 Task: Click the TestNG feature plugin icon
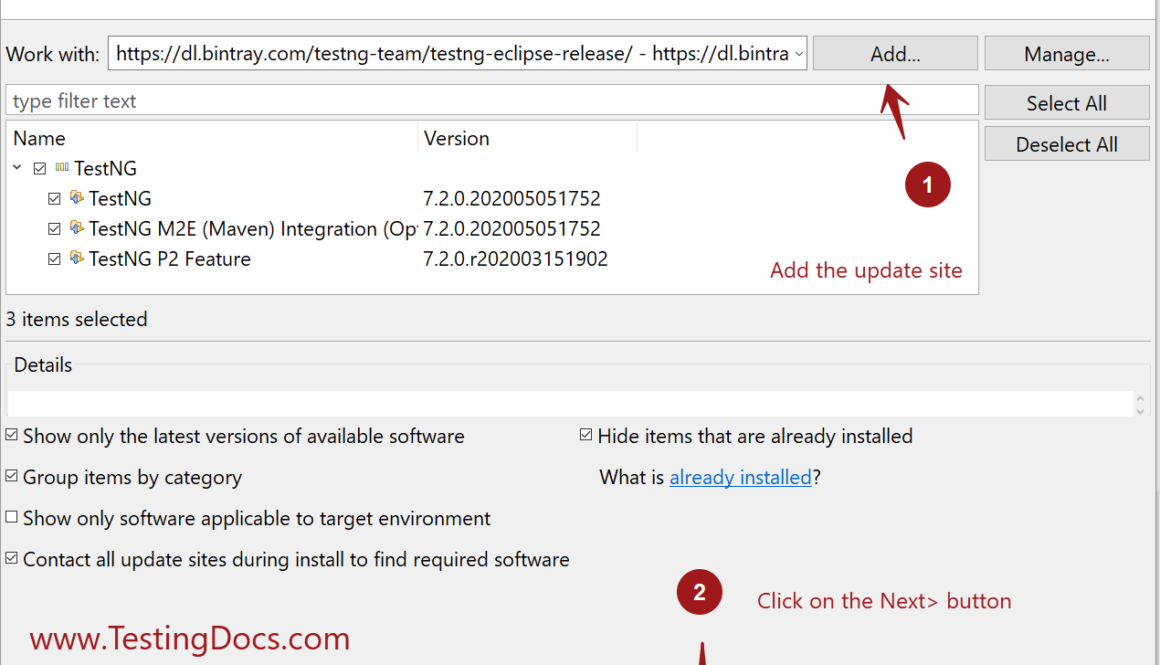pyautogui.click(x=77, y=198)
